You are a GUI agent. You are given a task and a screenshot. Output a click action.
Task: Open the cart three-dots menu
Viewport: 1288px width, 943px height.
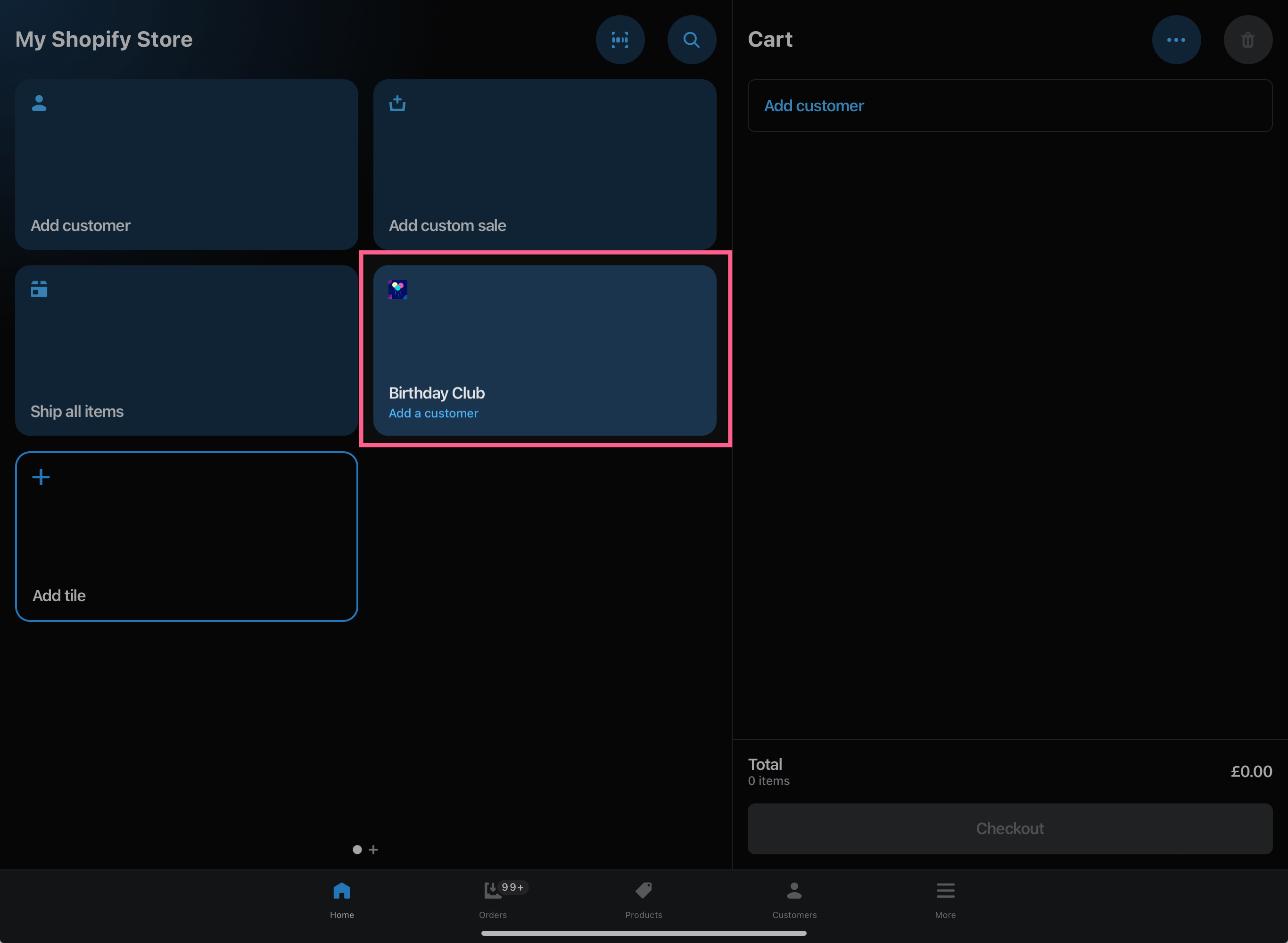tap(1176, 40)
